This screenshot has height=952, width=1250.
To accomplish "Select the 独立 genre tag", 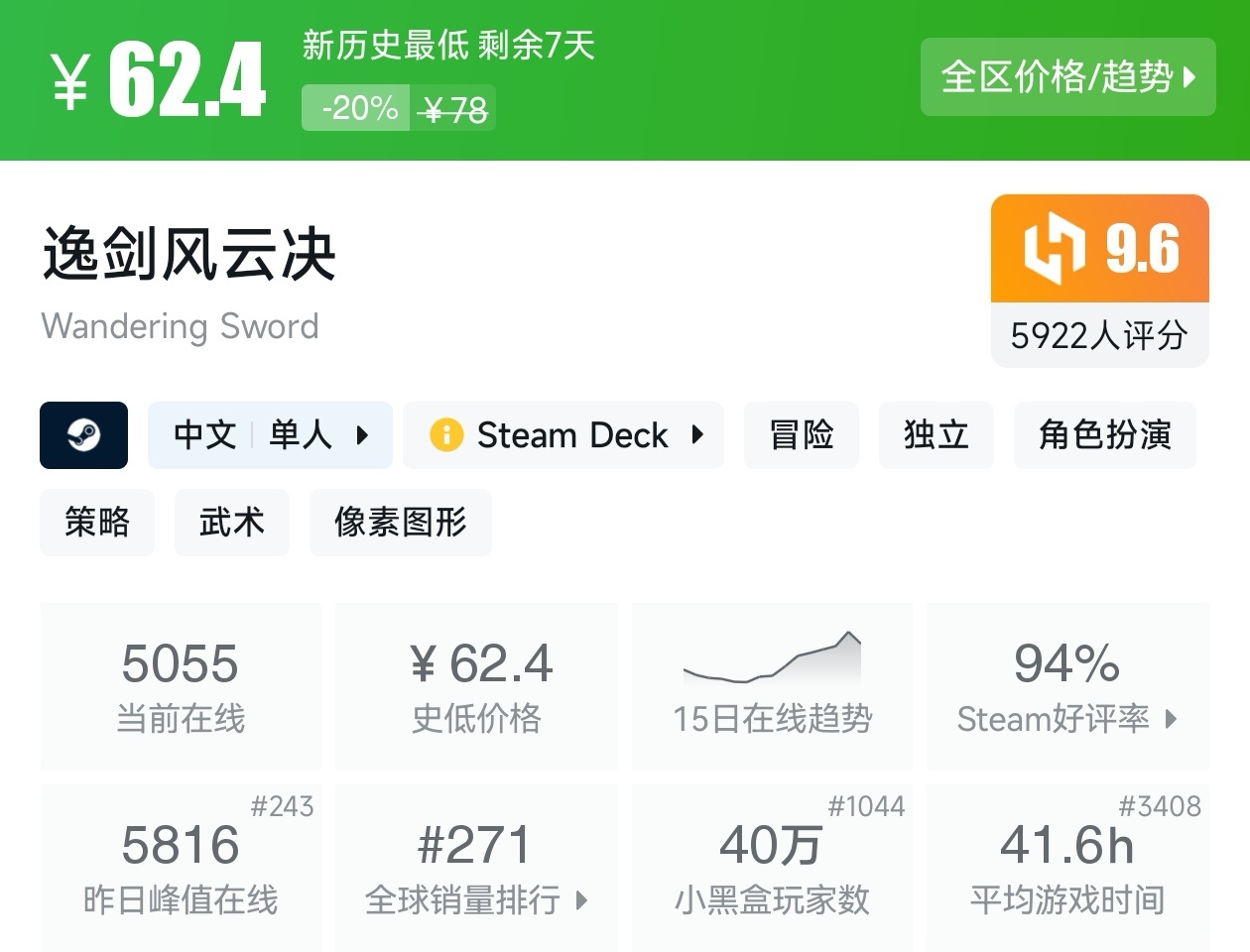I will (936, 434).
